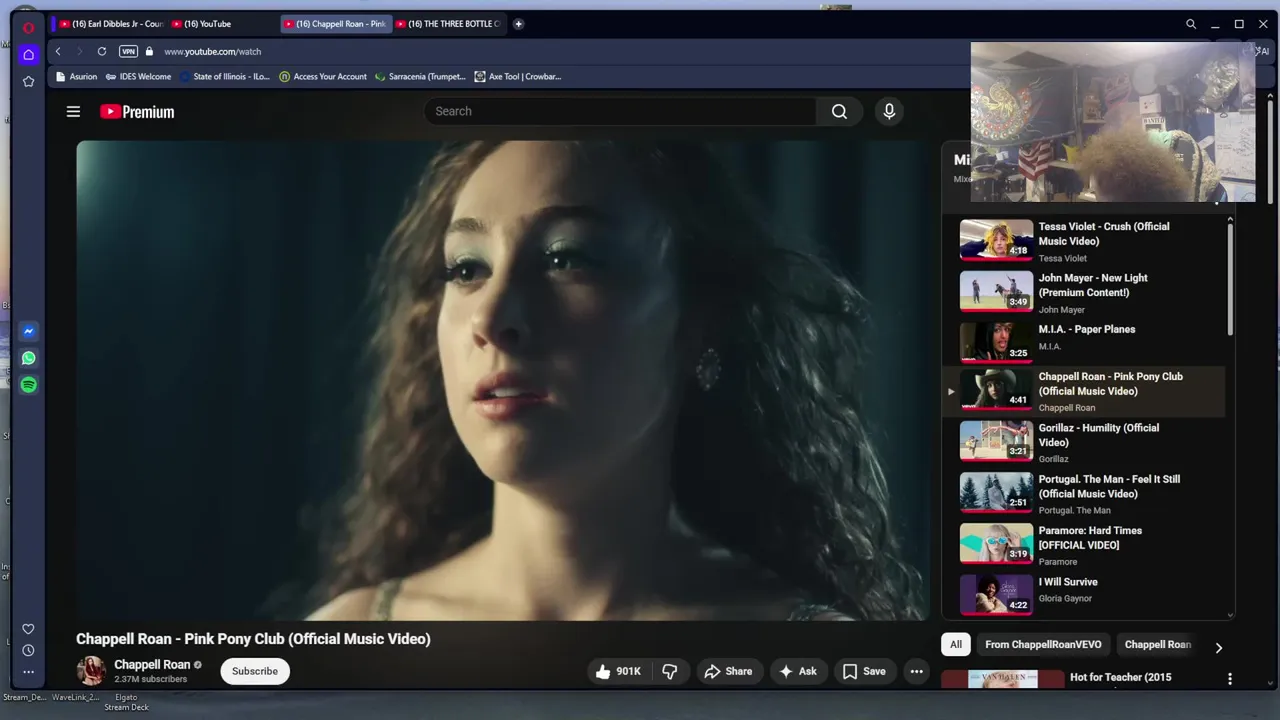Image resolution: width=1280 pixels, height=720 pixels.
Task: Subscribe to the Chappell Roan channel
Action: coord(255,671)
